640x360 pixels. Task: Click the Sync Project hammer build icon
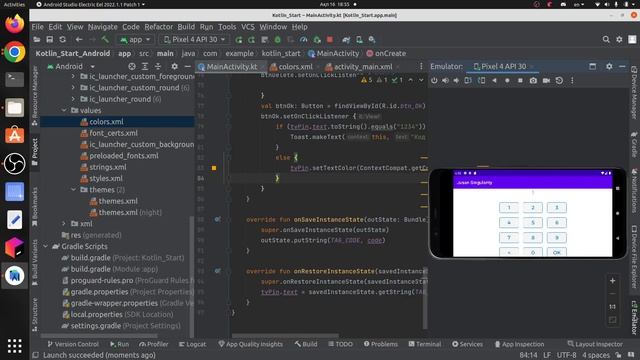click(x=105, y=40)
